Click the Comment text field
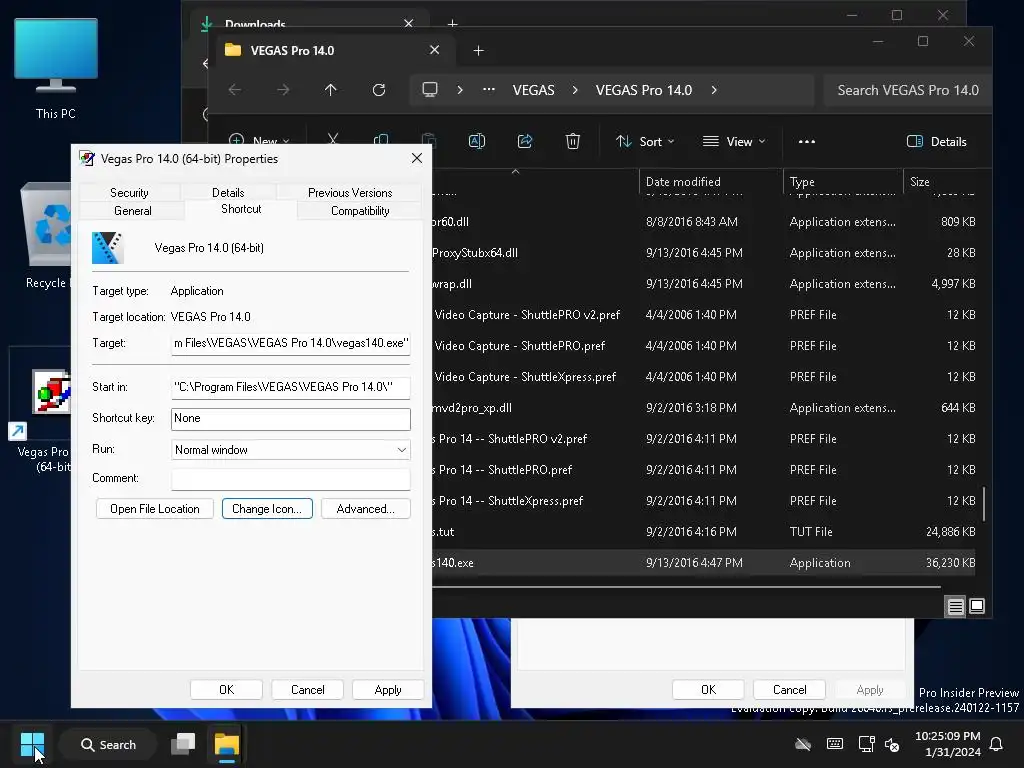Image resolution: width=1024 pixels, height=768 pixels. coord(291,479)
